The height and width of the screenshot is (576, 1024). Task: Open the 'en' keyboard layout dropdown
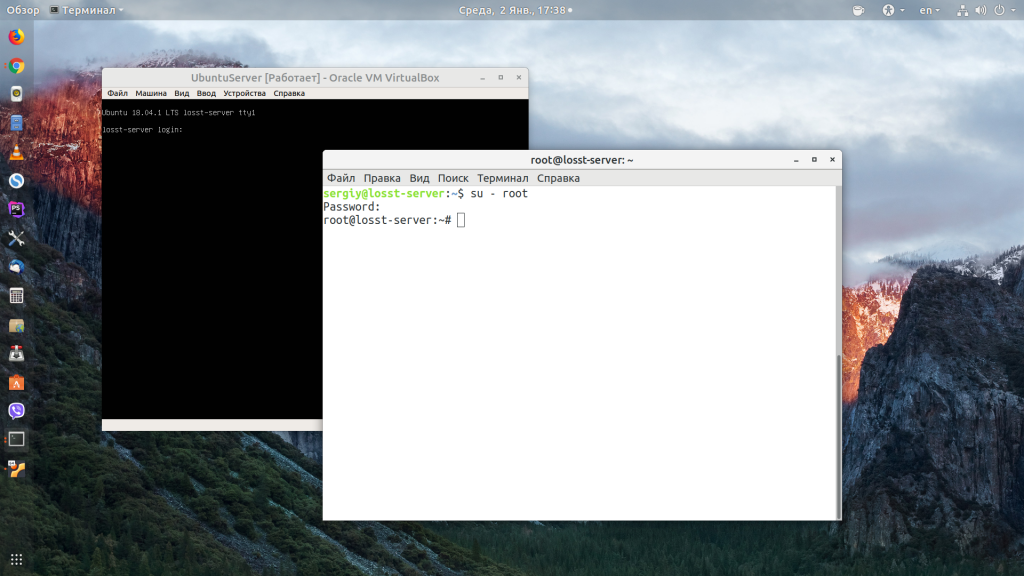click(x=929, y=10)
